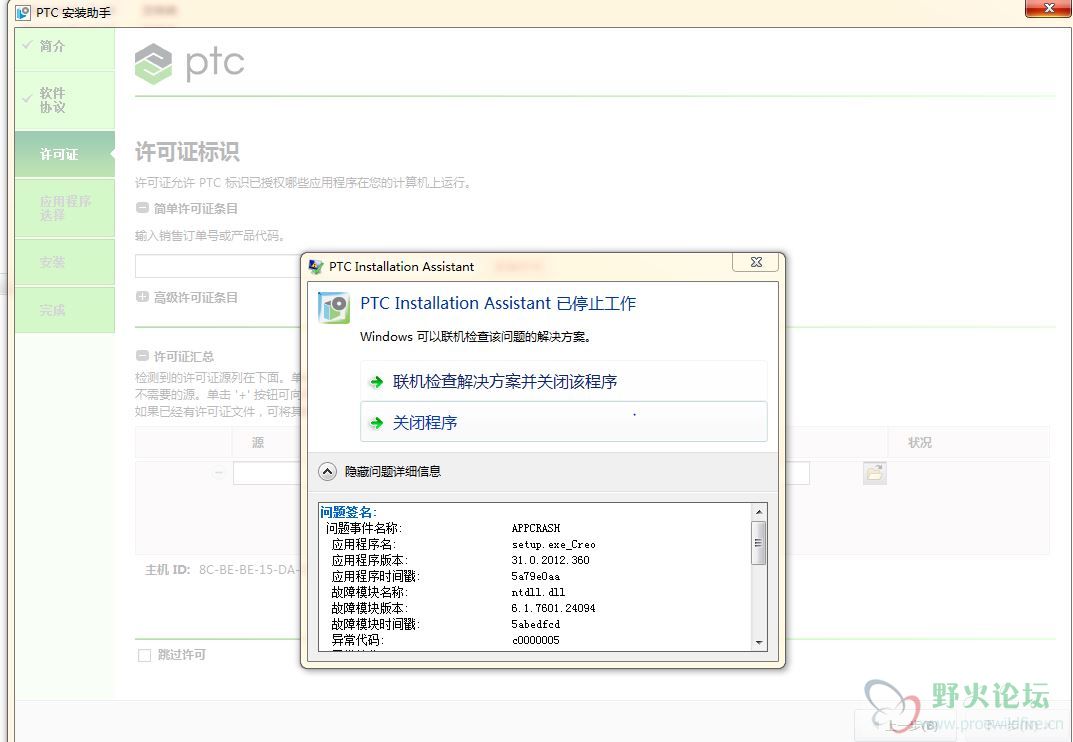The height and width of the screenshot is (742, 1073).
Task: Click the 问题签名 heading in details
Action: 348,512
